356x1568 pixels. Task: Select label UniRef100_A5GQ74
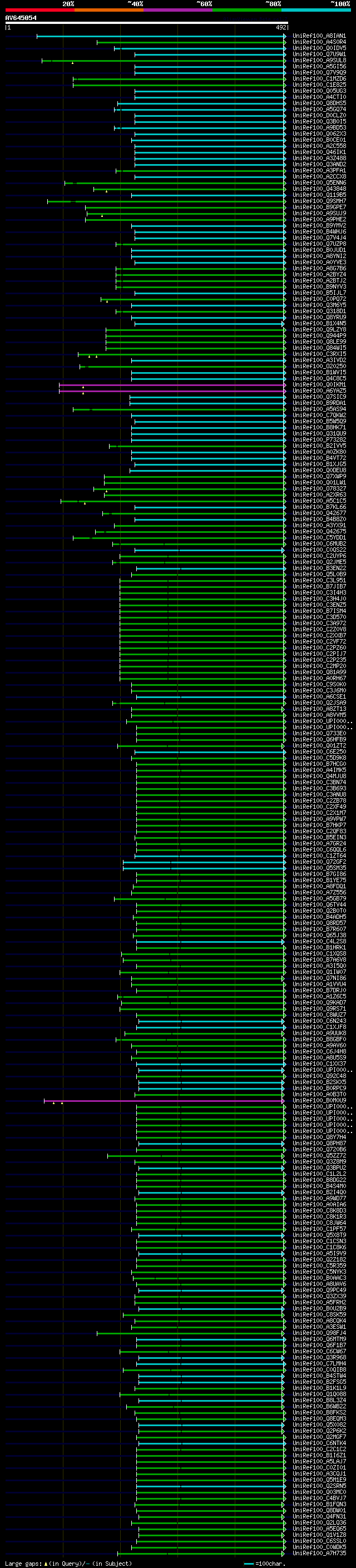[x=319, y=109]
